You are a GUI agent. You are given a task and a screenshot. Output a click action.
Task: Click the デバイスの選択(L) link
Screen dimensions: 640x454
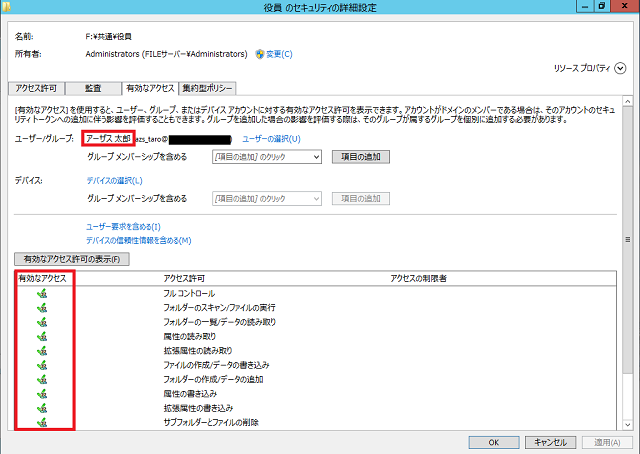[x=114, y=181]
